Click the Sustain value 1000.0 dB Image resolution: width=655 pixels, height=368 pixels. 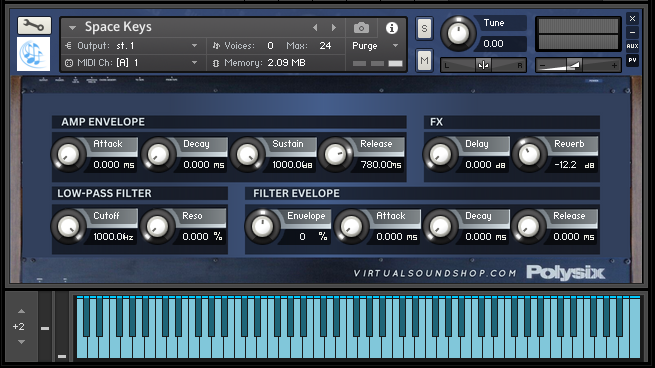pyautogui.click(x=292, y=165)
